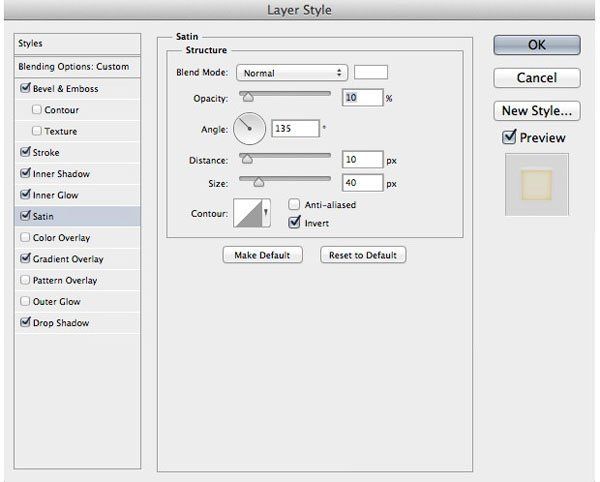This screenshot has height=482, width=600.
Task: Click the OK button
Action: [537, 45]
